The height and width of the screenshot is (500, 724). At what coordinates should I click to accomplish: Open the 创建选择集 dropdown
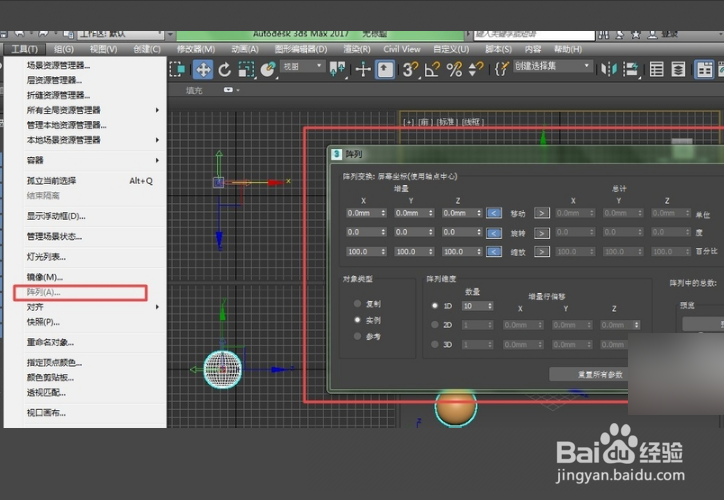553,66
